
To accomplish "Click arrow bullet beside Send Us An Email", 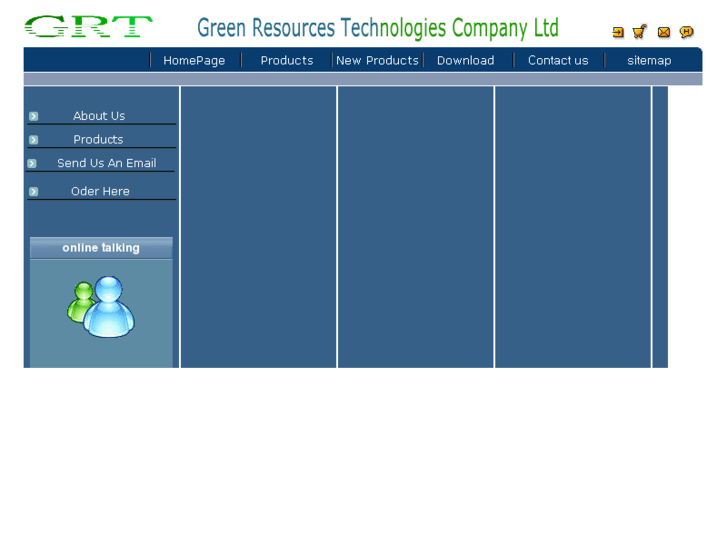I will (x=32, y=163).
